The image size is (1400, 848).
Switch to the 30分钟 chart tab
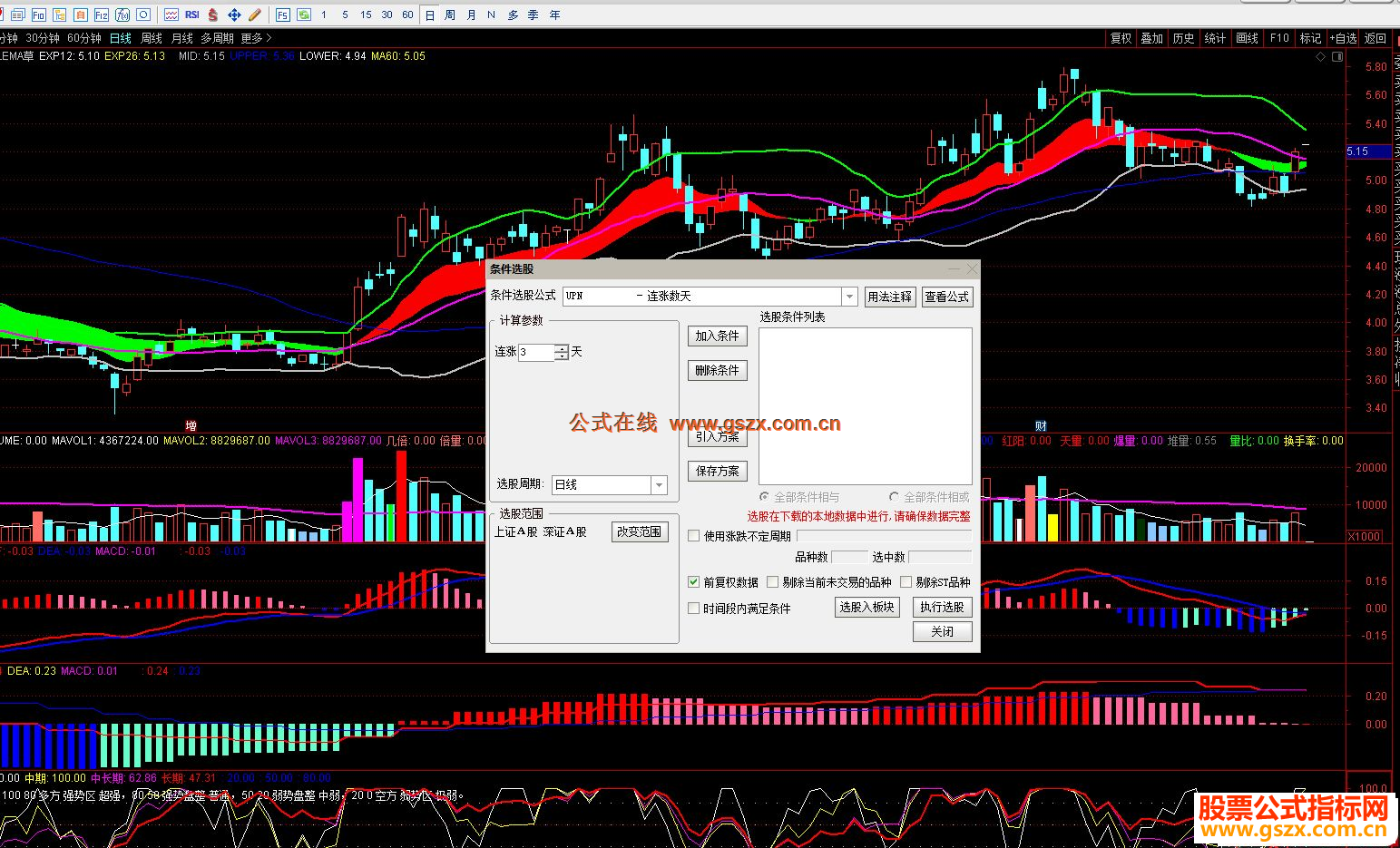[43, 38]
